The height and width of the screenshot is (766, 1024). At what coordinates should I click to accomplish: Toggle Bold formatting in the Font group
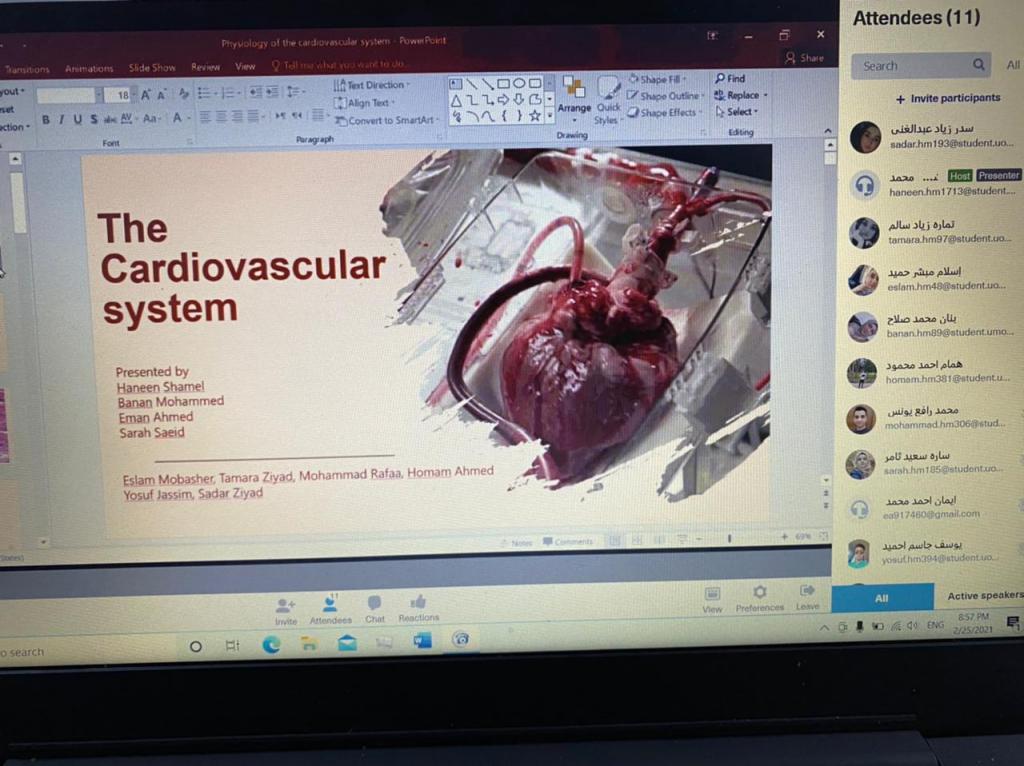[x=45, y=119]
